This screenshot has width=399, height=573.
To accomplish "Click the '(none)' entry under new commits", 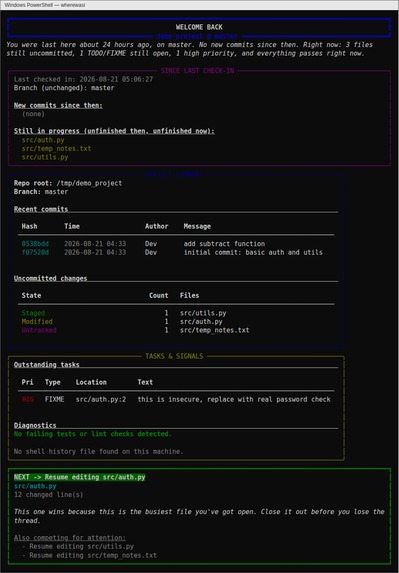I will [33, 114].
